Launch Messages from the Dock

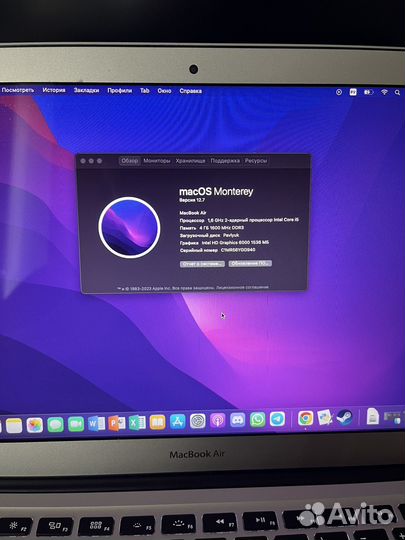[x=55, y=424]
